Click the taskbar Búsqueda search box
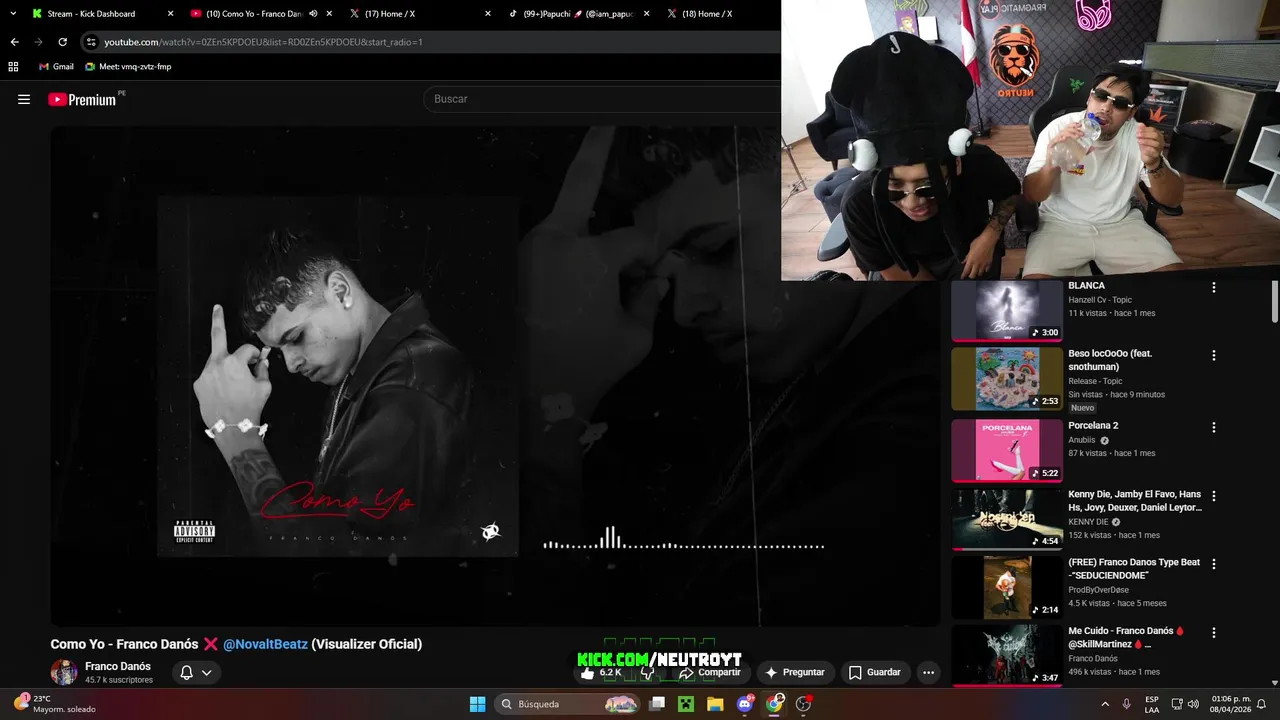 pyautogui.click(x=568, y=704)
